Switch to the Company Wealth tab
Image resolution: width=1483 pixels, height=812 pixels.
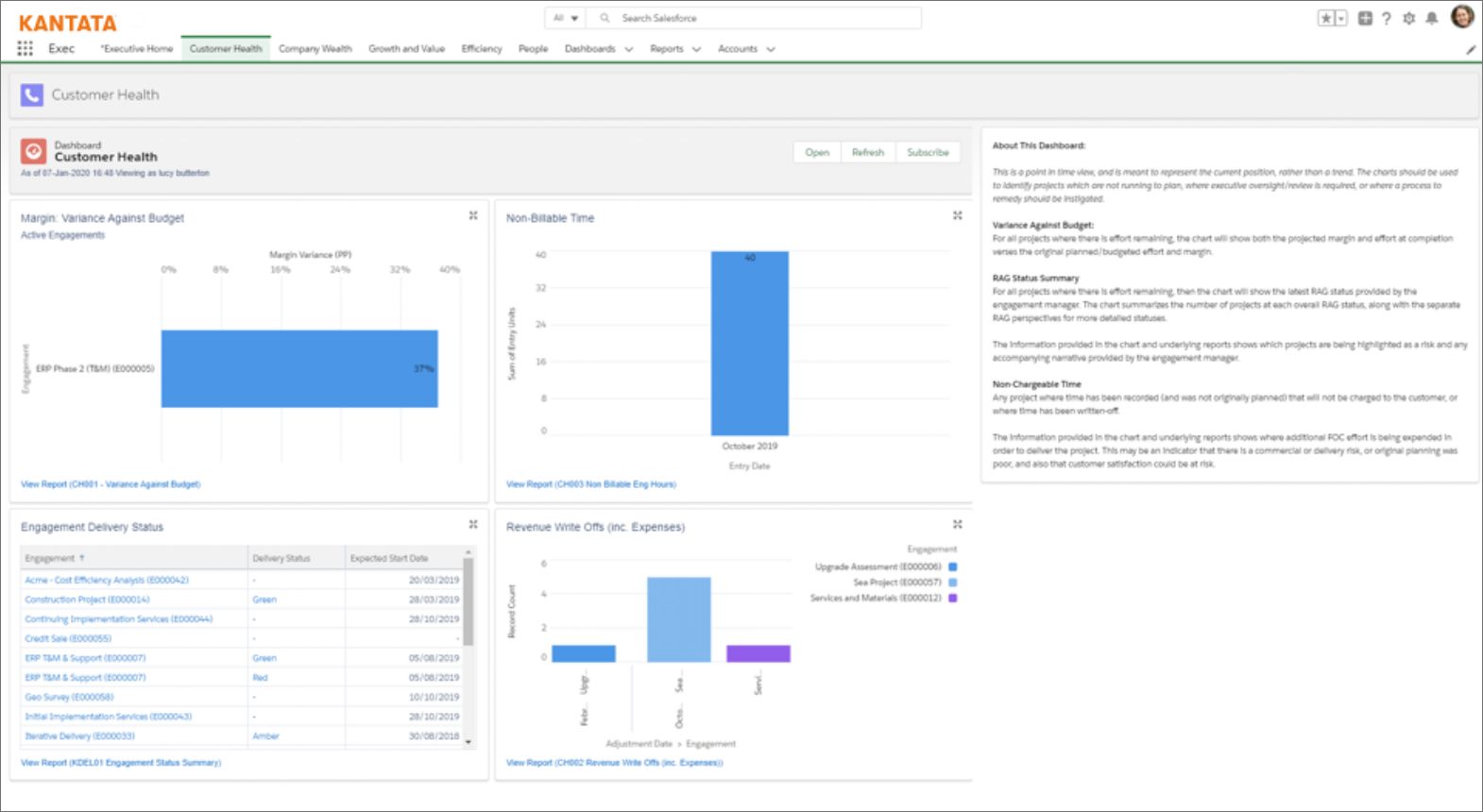click(x=315, y=49)
